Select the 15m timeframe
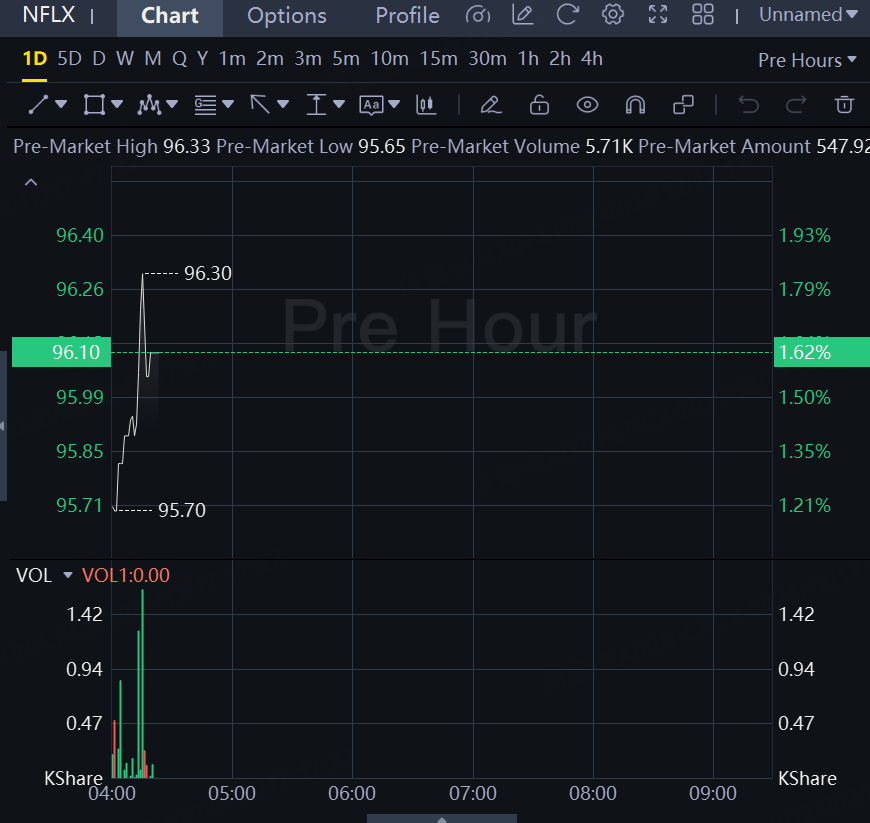 (438, 59)
